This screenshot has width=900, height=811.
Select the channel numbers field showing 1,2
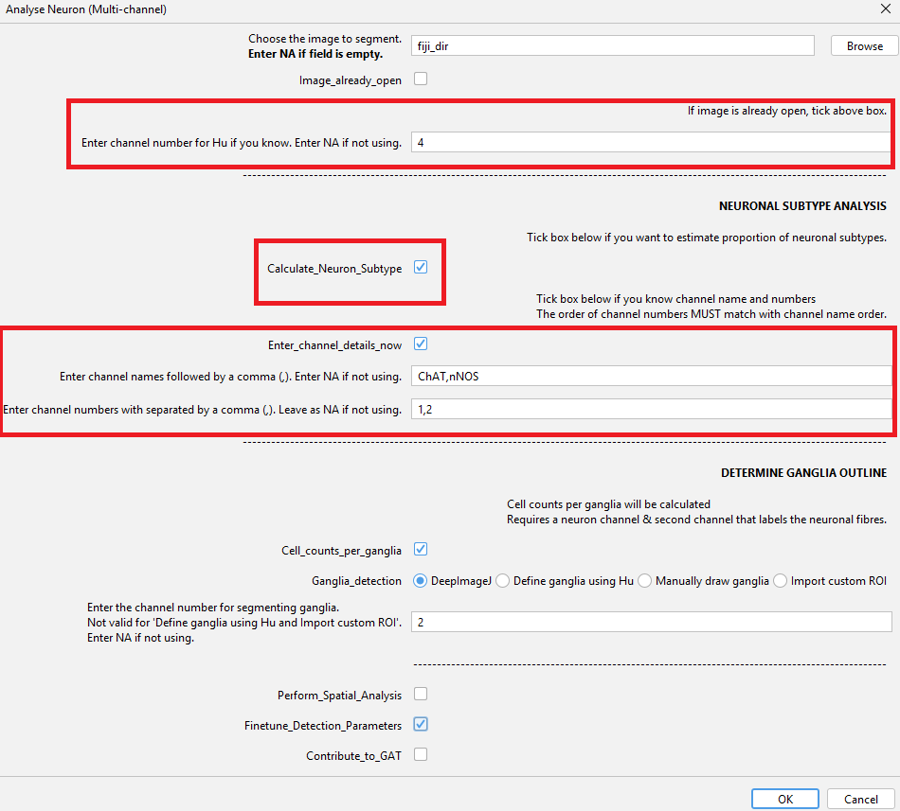[x=650, y=409]
